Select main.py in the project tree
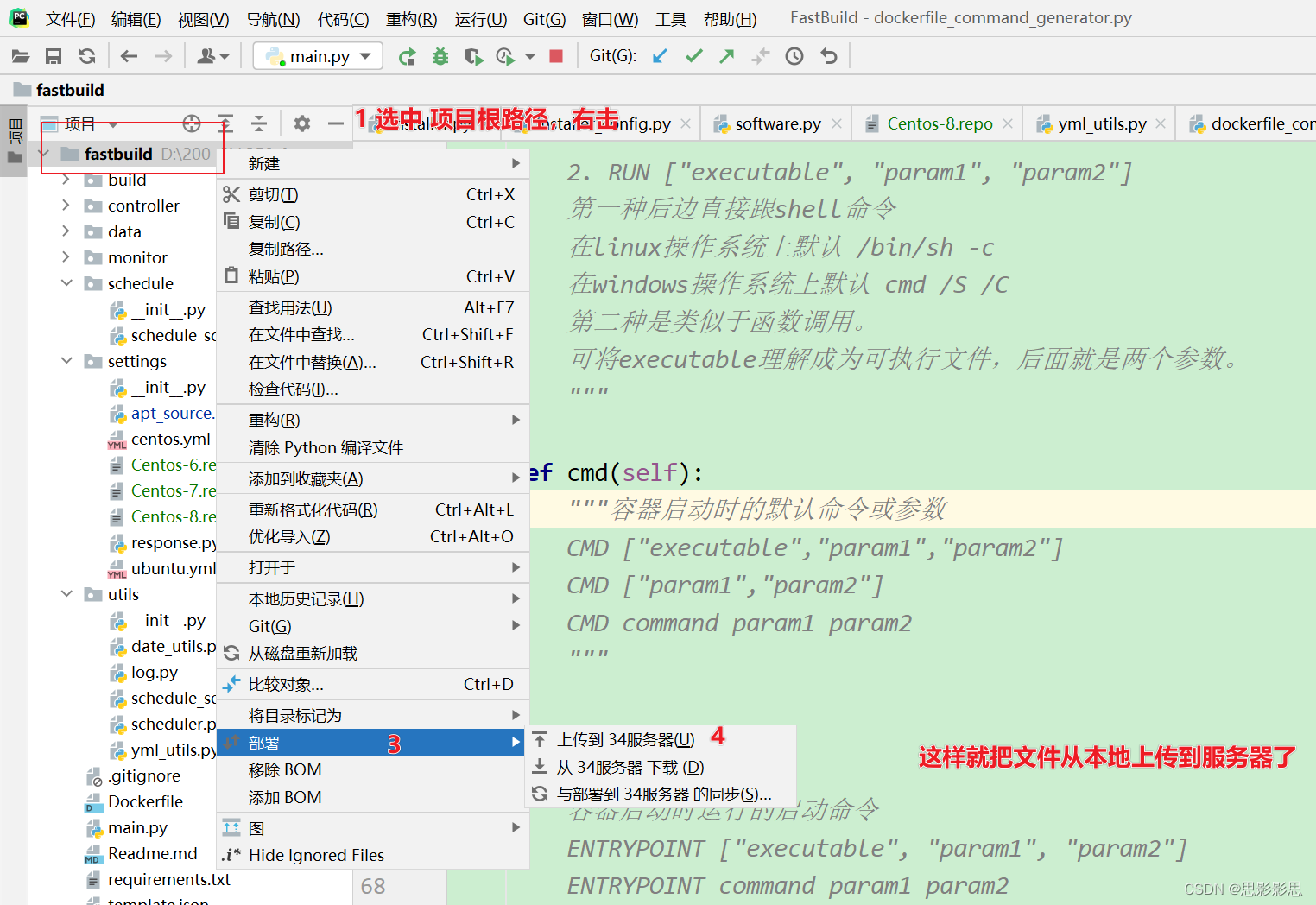 click(x=137, y=827)
